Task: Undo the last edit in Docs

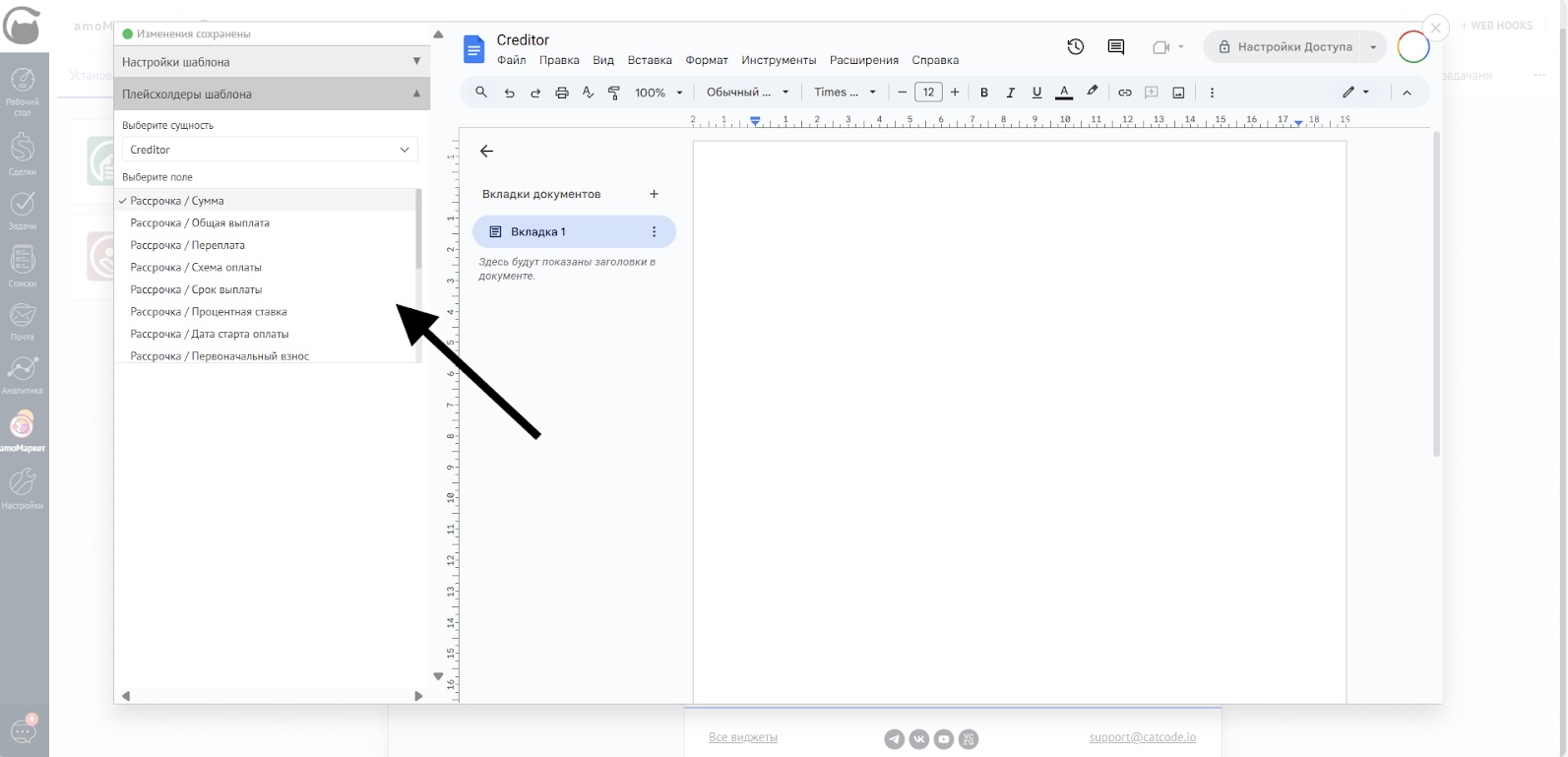Action: [x=509, y=93]
